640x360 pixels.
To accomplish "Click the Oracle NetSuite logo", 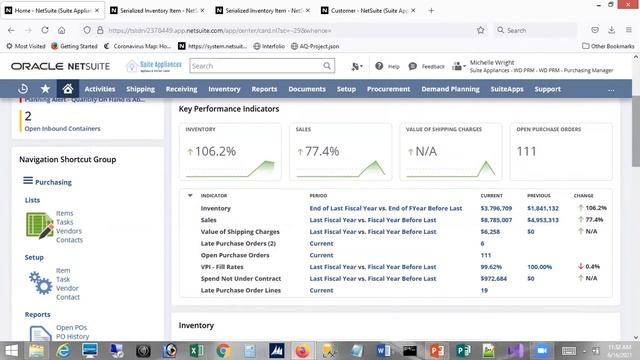I will click(60, 66).
